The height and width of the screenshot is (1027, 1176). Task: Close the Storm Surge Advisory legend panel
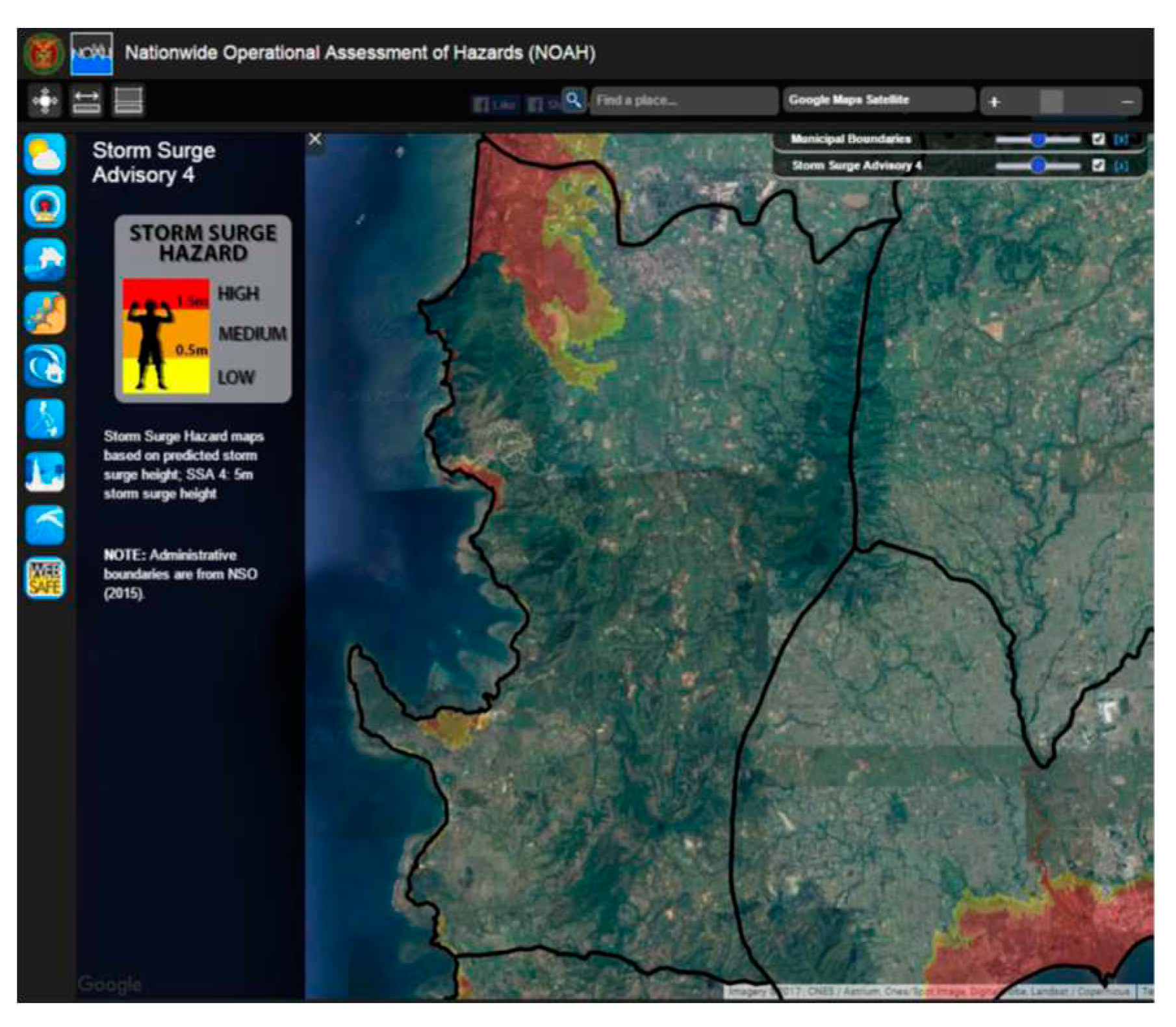(315, 139)
